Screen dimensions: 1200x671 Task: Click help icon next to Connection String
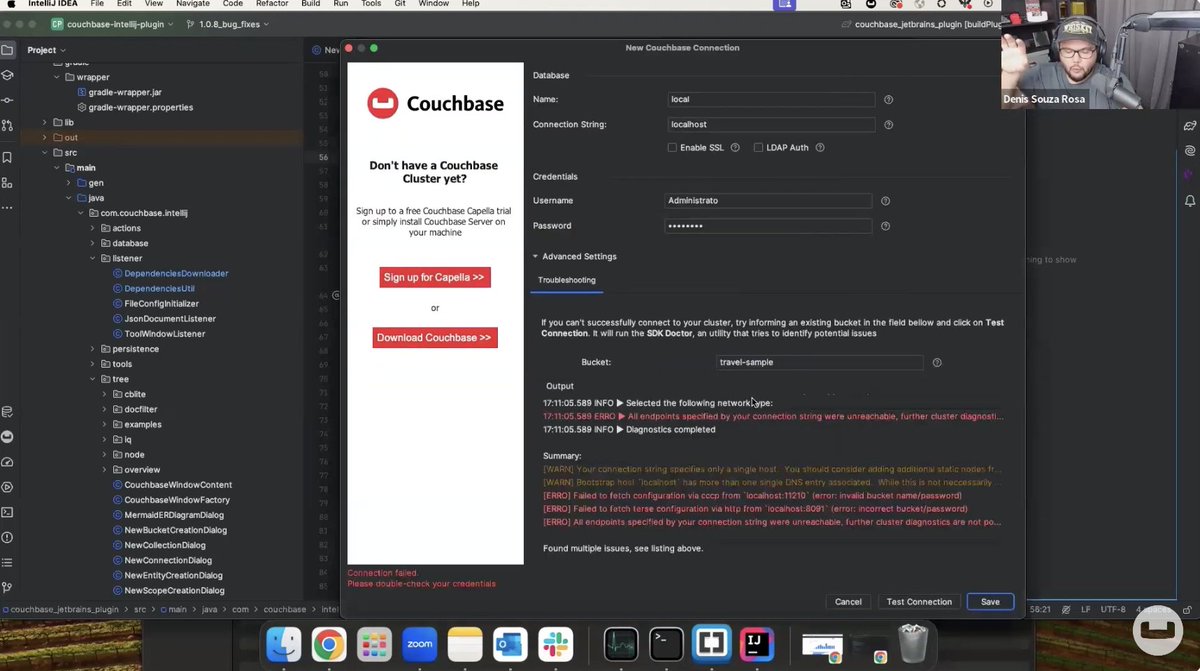pos(888,125)
